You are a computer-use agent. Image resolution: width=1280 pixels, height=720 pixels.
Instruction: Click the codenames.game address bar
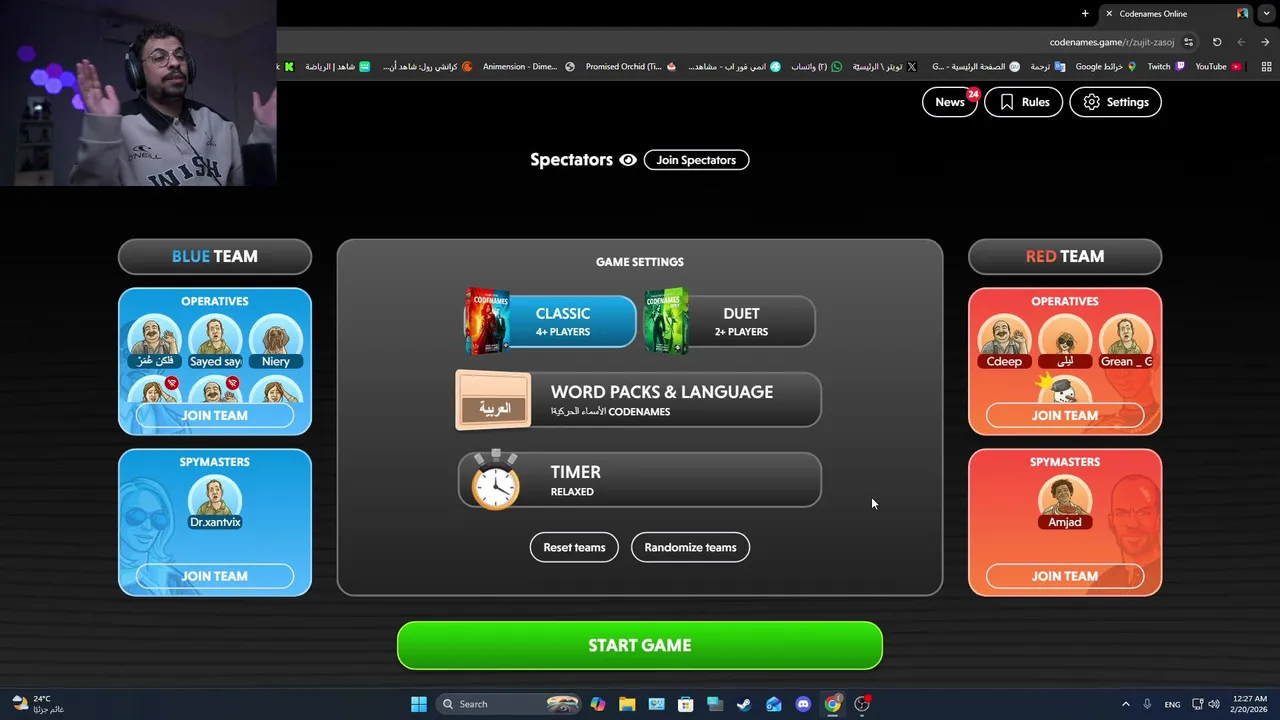1112,42
